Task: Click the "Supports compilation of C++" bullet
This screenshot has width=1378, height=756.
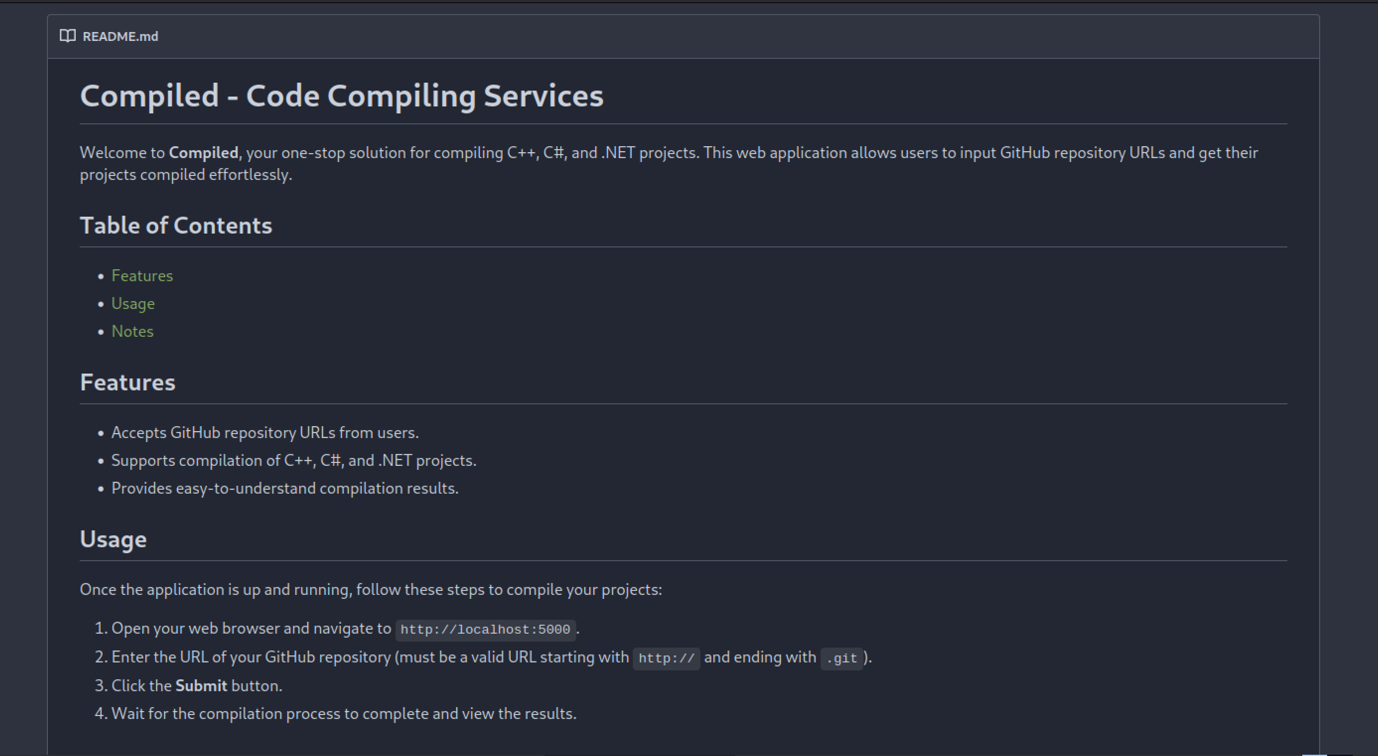Action: click(293, 461)
